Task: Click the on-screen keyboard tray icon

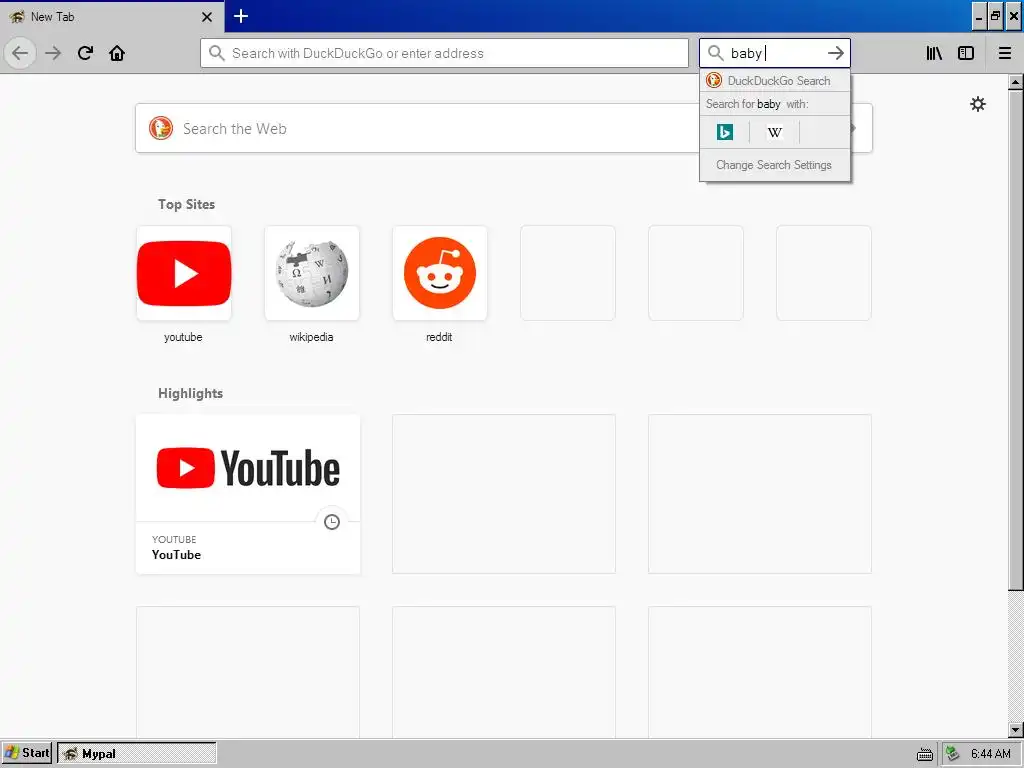Action: pos(925,754)
